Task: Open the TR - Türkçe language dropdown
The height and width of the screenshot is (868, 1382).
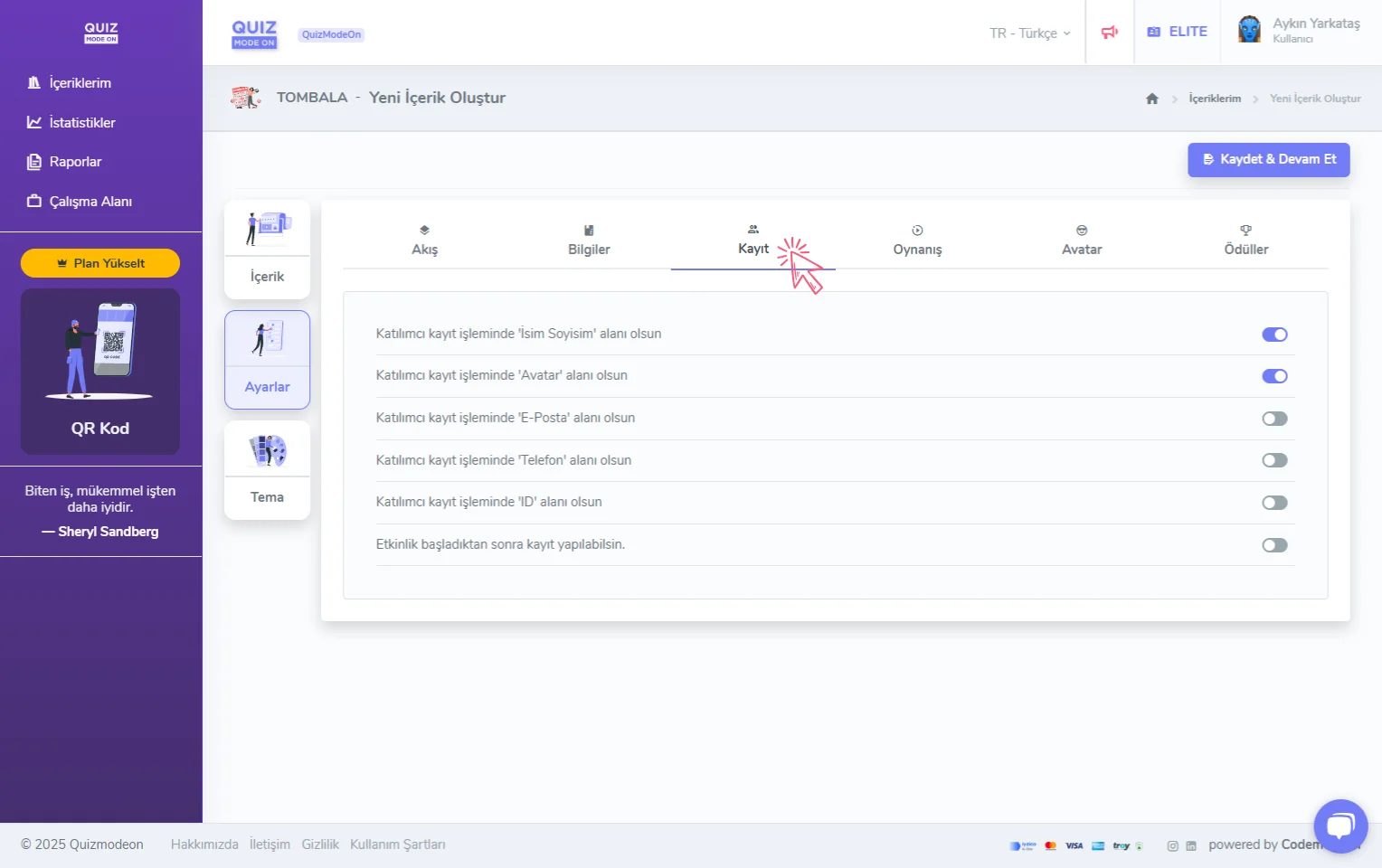Action: coord(1029,33)
